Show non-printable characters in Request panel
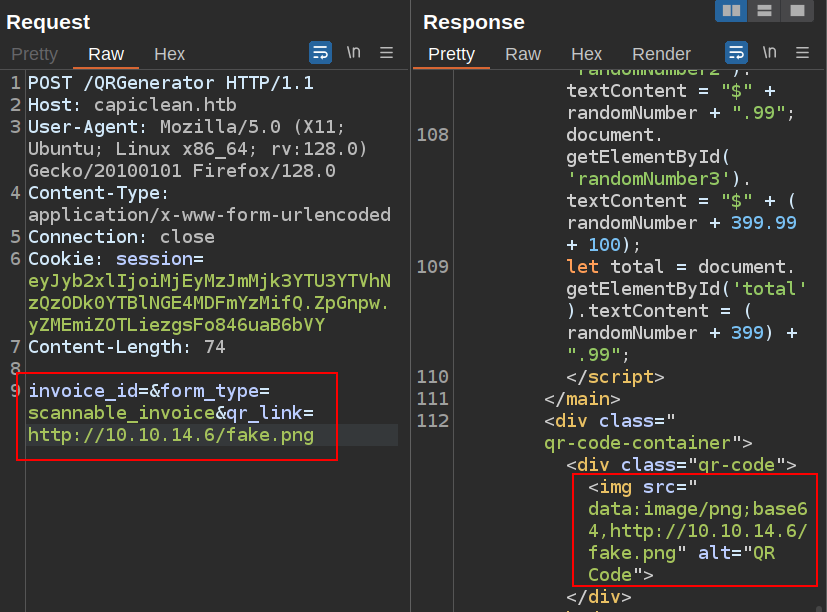 pos(353,53)
